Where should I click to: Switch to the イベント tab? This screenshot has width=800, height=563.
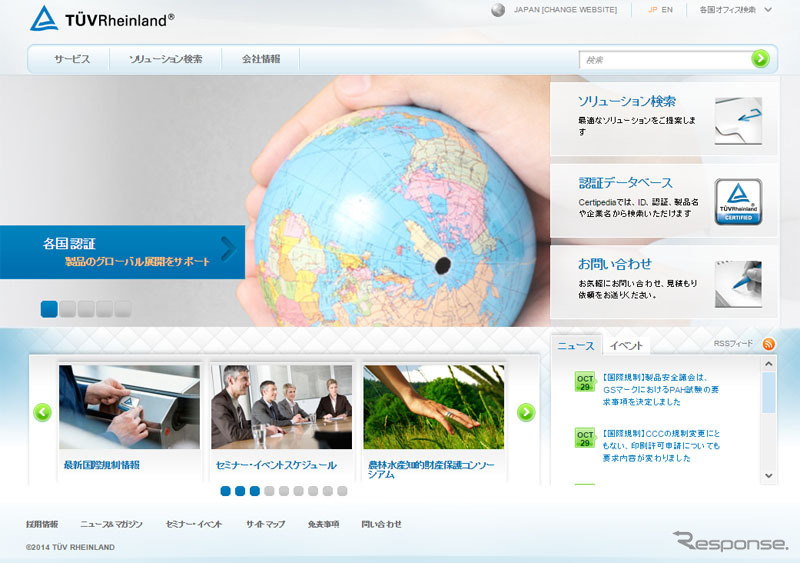626,346
